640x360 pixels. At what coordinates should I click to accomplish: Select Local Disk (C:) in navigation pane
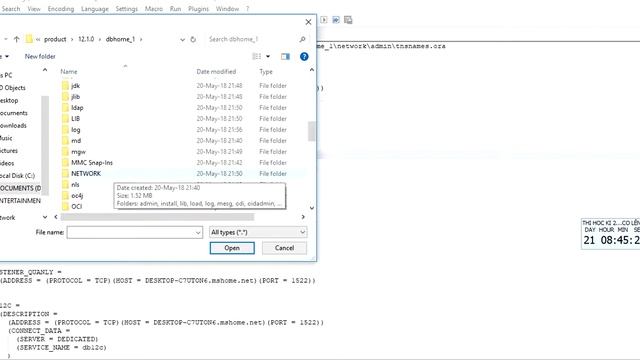[18, 176]
